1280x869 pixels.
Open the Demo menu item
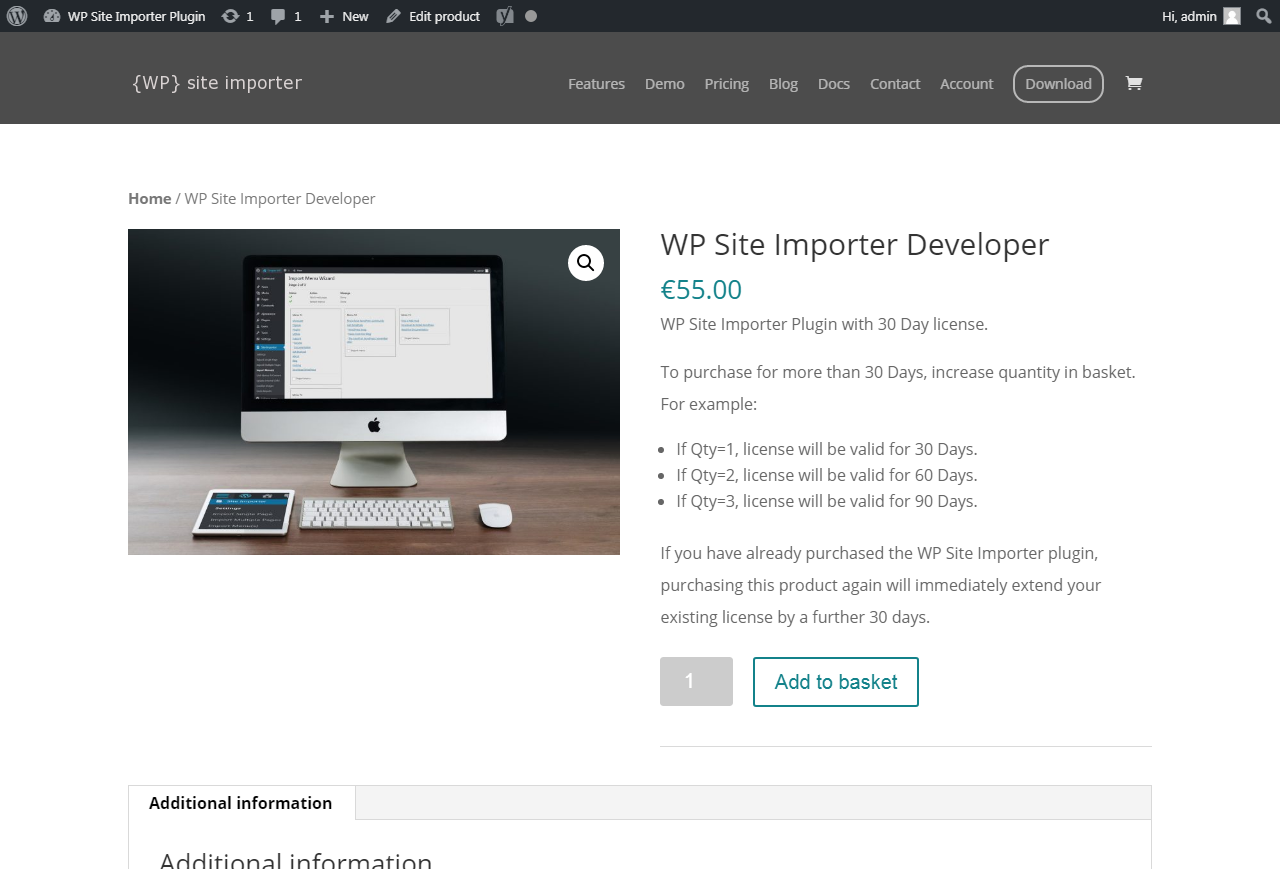pos(665,84)
